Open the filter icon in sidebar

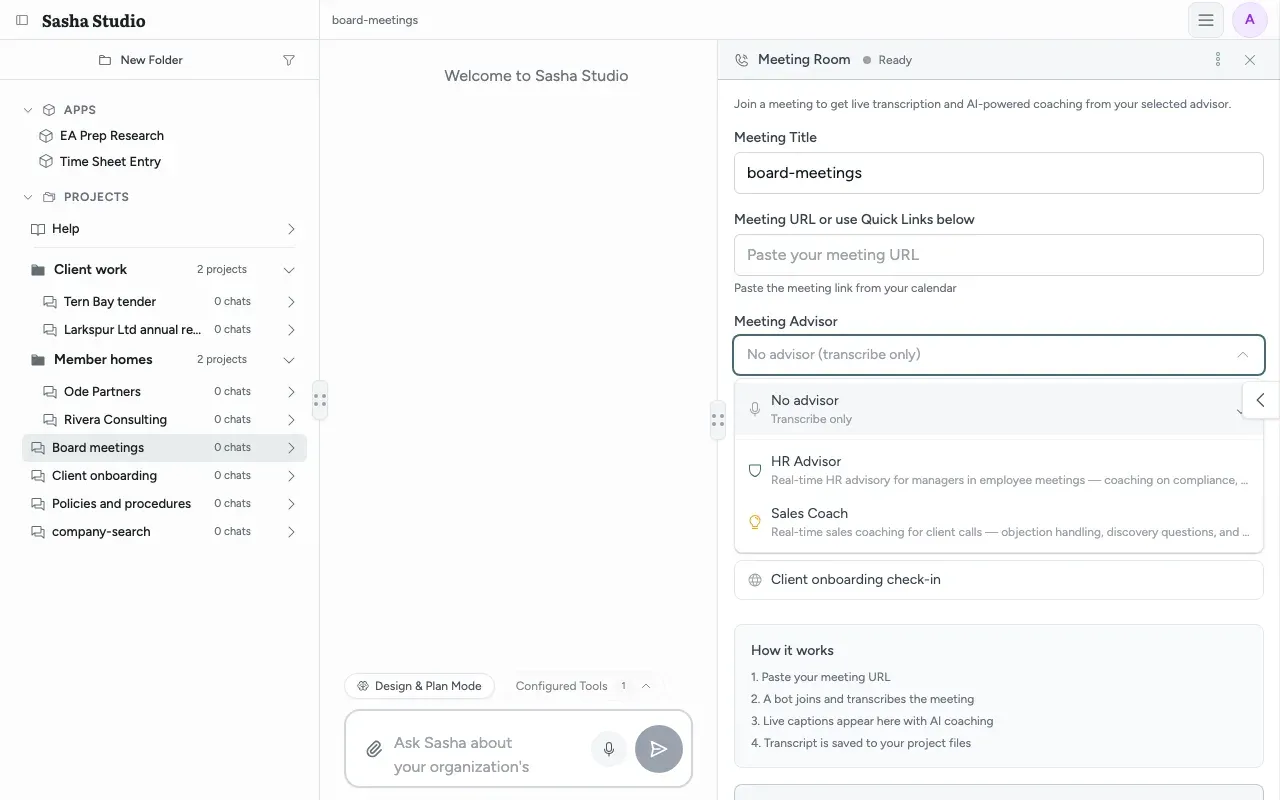(x=289, y=60)
